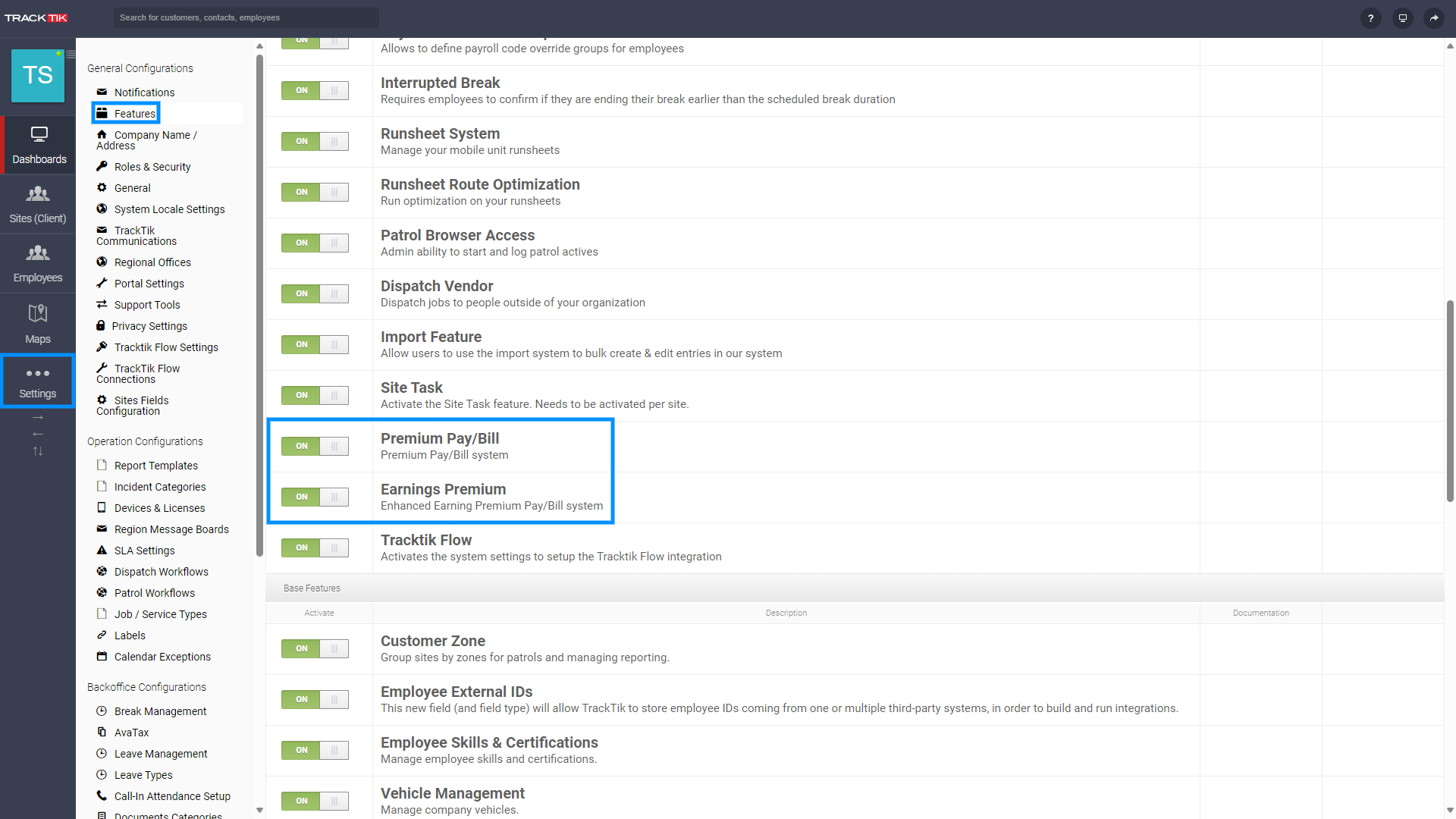Click the Roles & Security key icon
Image resolution: width=1456 pixels, height=819 pixels.
[x=102, y=166]
